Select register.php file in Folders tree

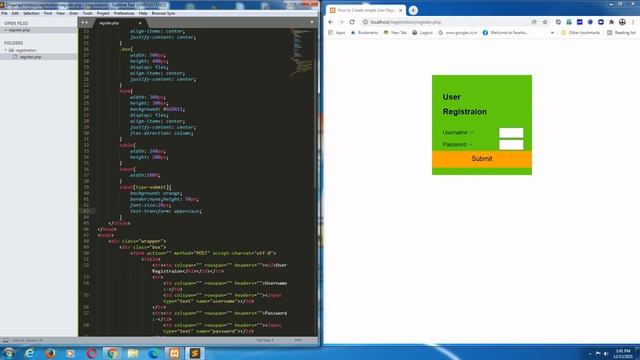click(31, 57)
